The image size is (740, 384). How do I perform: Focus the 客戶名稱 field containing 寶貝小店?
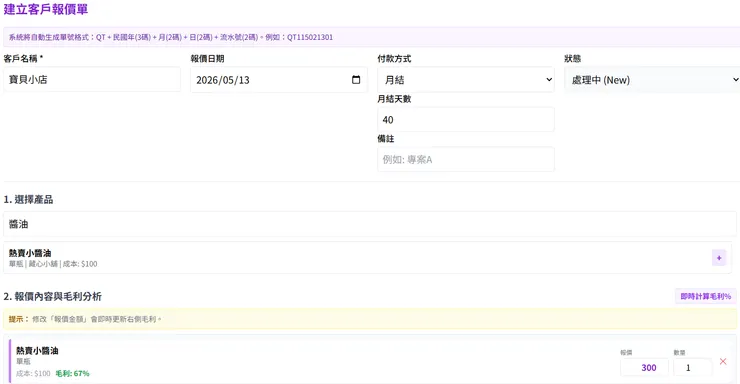point(92,79)
